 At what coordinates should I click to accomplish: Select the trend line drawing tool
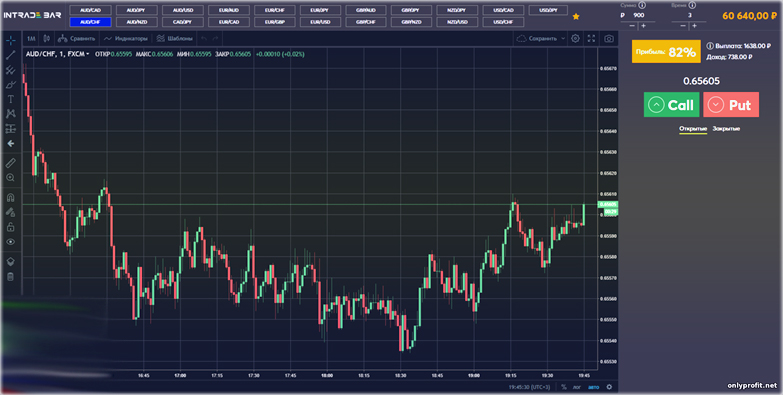[10, 55]
